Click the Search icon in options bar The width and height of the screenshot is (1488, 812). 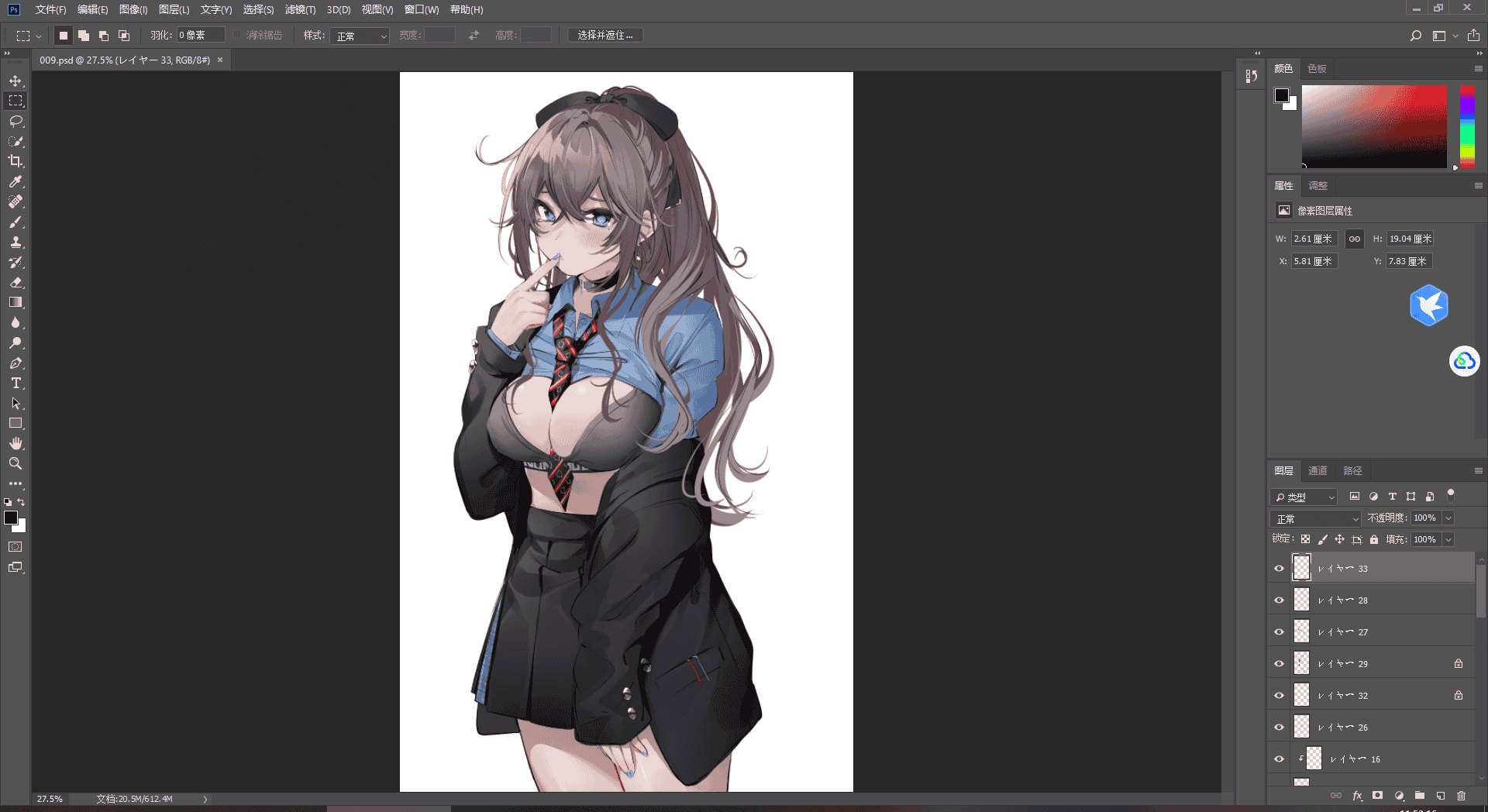pos(1416,36)
